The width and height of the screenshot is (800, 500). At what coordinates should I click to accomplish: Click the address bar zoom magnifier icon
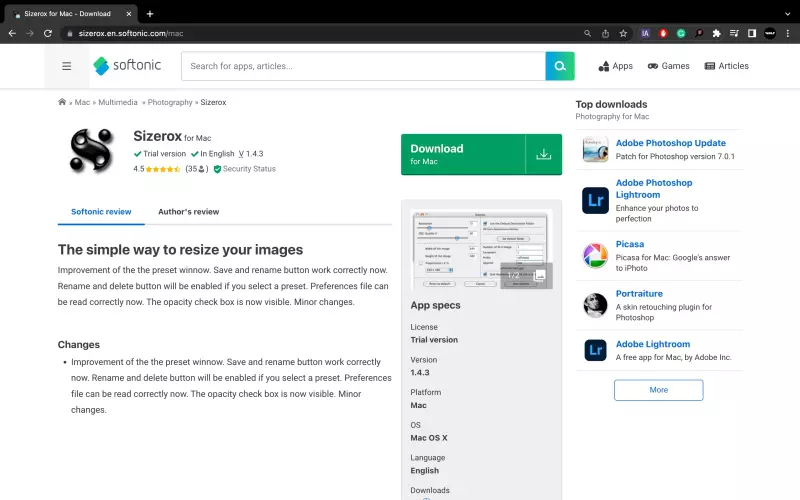[587, 33]
